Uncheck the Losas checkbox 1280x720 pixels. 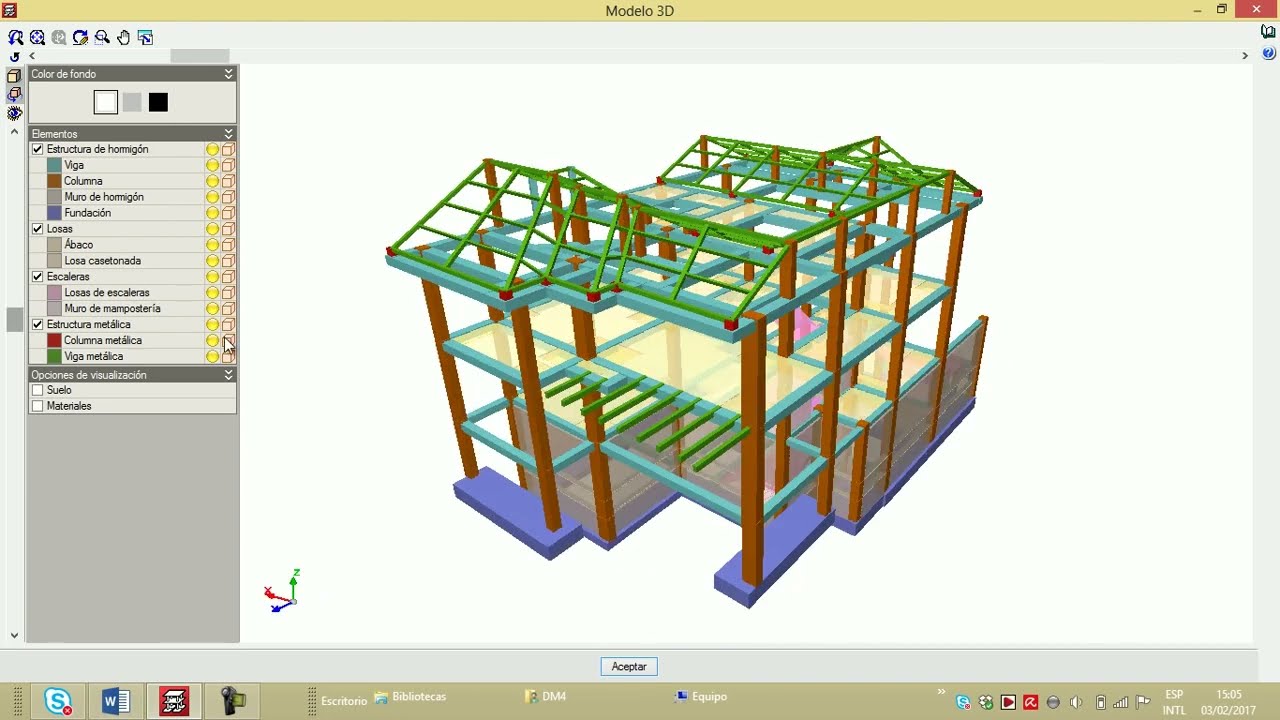38,229
